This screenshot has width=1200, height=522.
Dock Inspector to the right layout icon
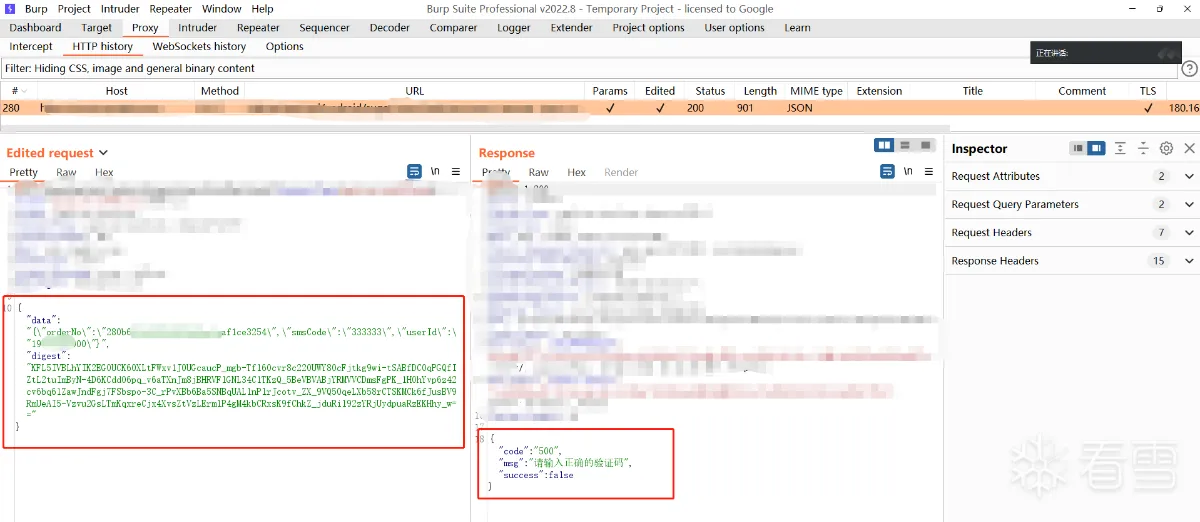point(1097,148)
